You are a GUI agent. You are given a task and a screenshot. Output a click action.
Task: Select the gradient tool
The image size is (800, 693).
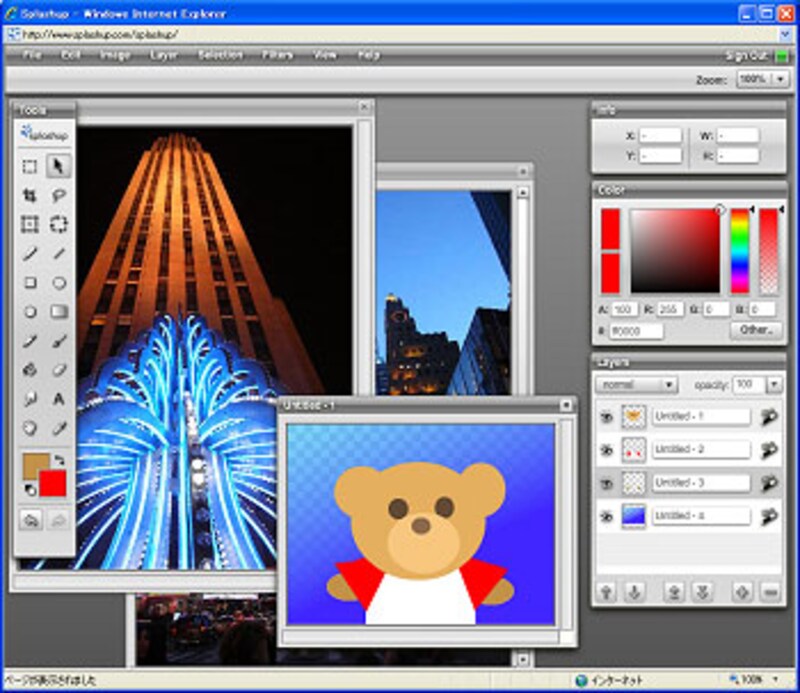pyautogui.click(x=59, y=312)
